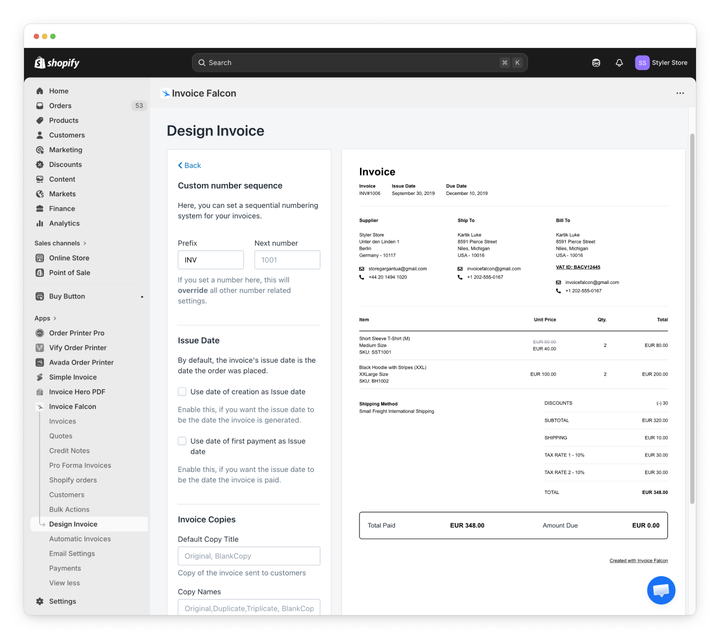The image size is (720, 639).
Task: Click the Buy Button icon
Action: click(x=39, y=297)
